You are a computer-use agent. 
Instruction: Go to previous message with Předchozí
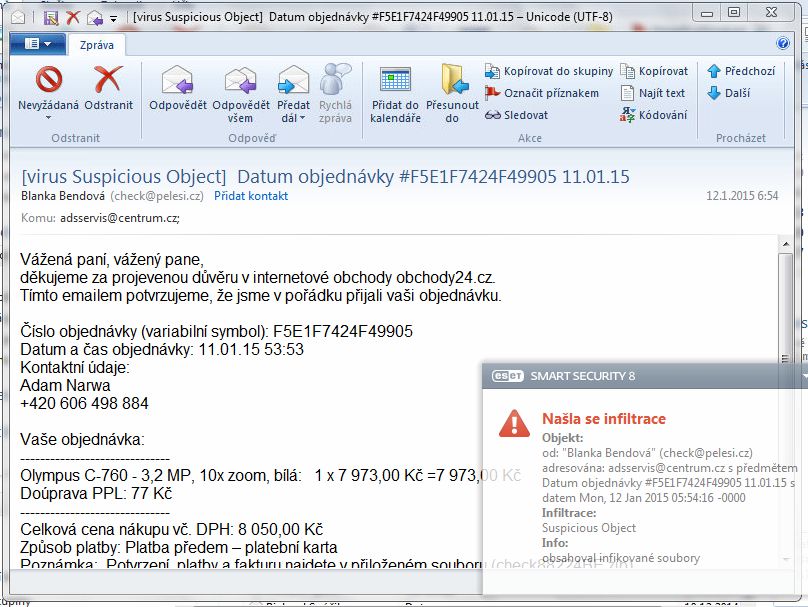coord(741,71)
